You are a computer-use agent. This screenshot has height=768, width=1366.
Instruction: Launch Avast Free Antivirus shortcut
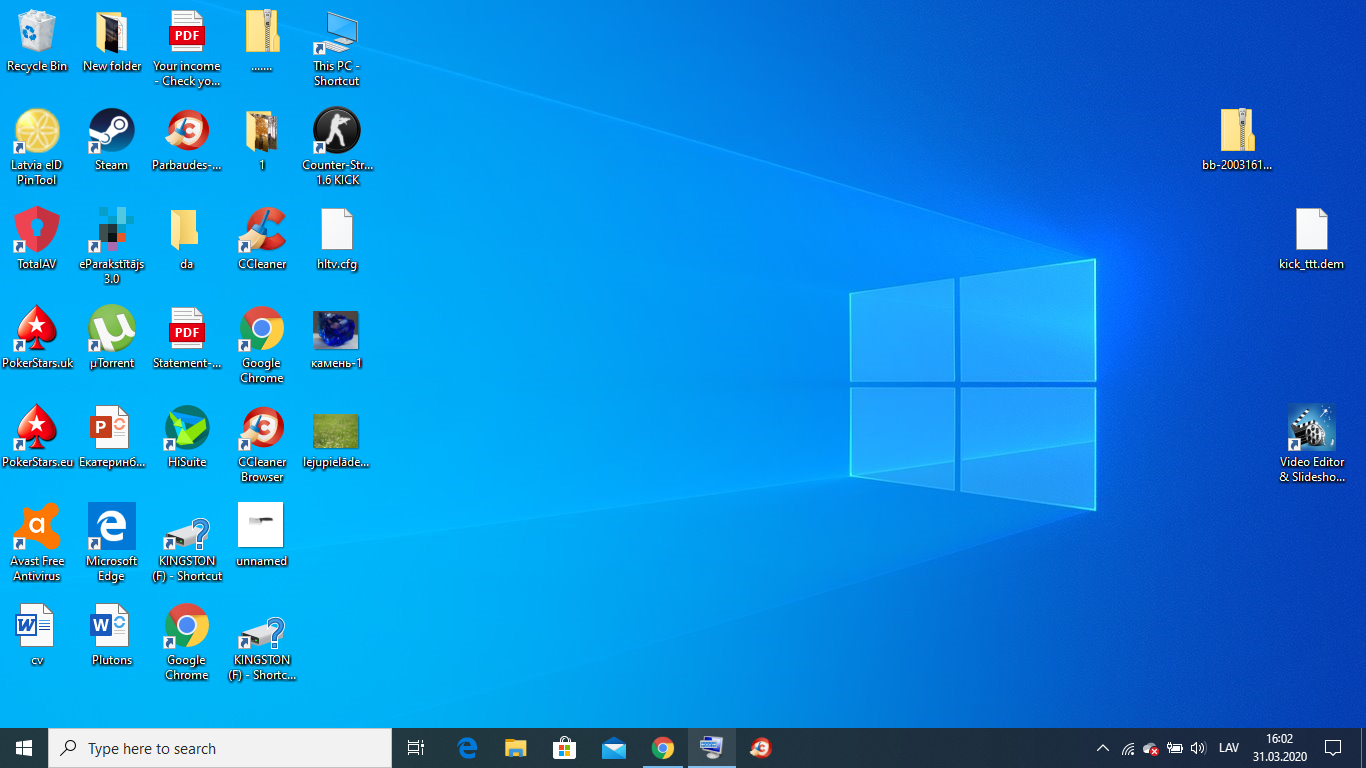pos(37,544)
